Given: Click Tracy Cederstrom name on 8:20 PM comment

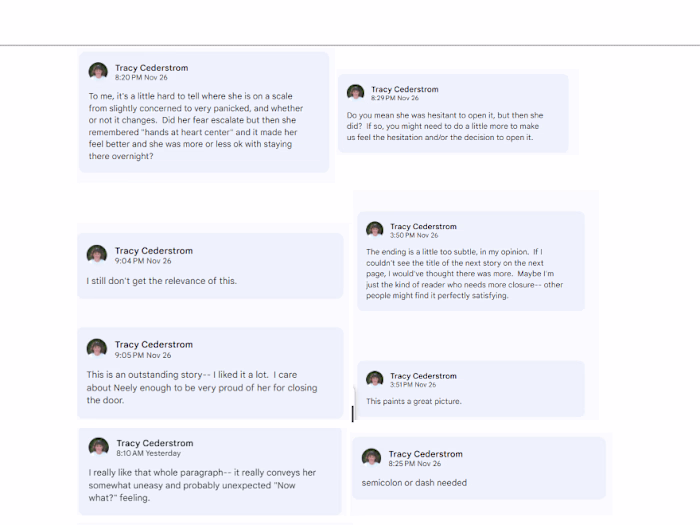Looking at the screenshot, I should tap(151, 68).
